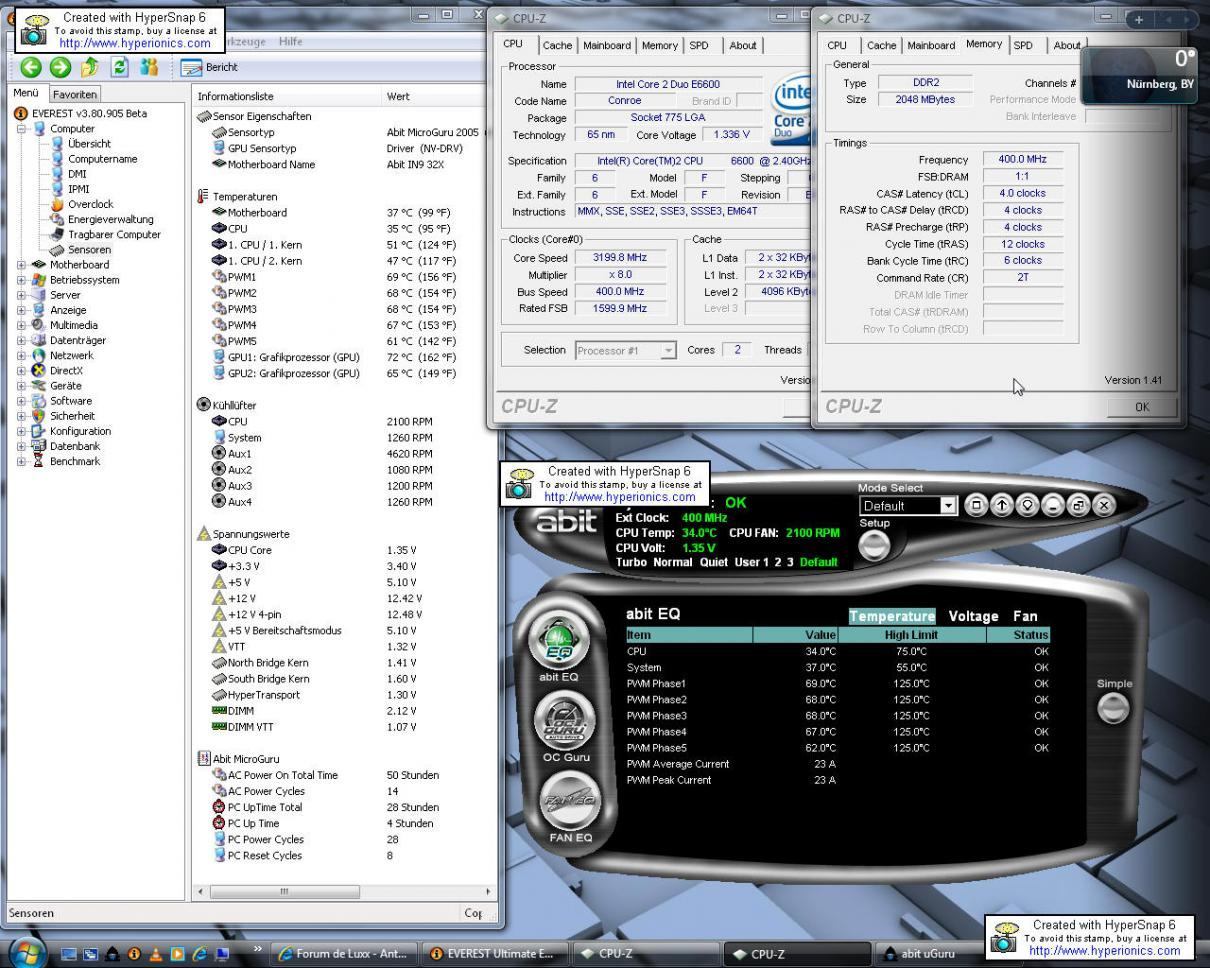Viewport: 1210px width, 968px height.
Task: Open the CPU tab in right CPU-Z
Action: click(x=837, y=45)
